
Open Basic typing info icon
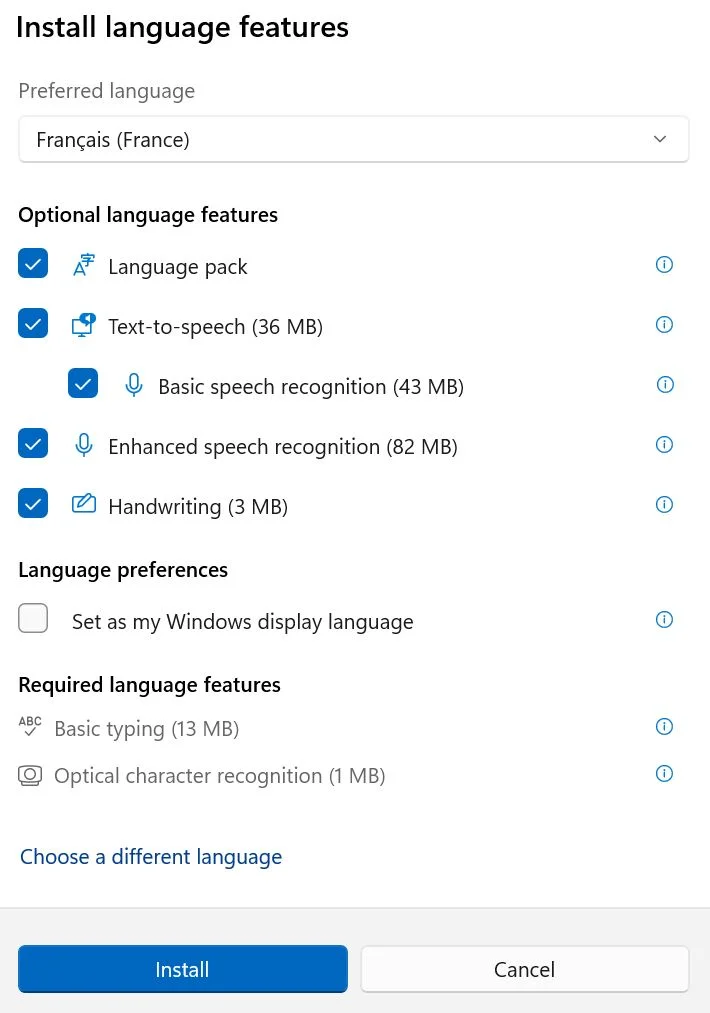(664, 727)
